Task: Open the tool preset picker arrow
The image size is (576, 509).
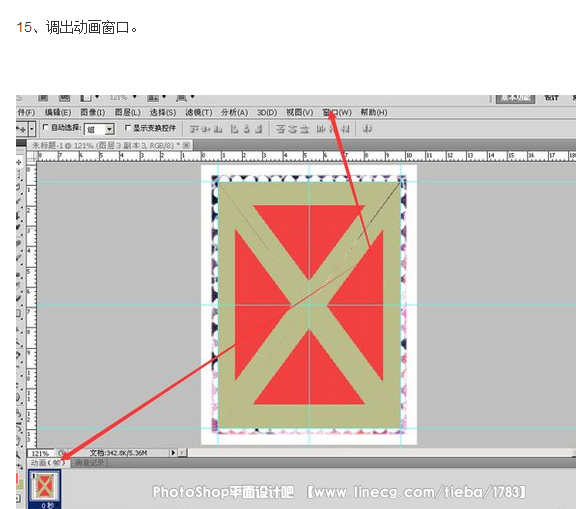Action: pos(32,129)
